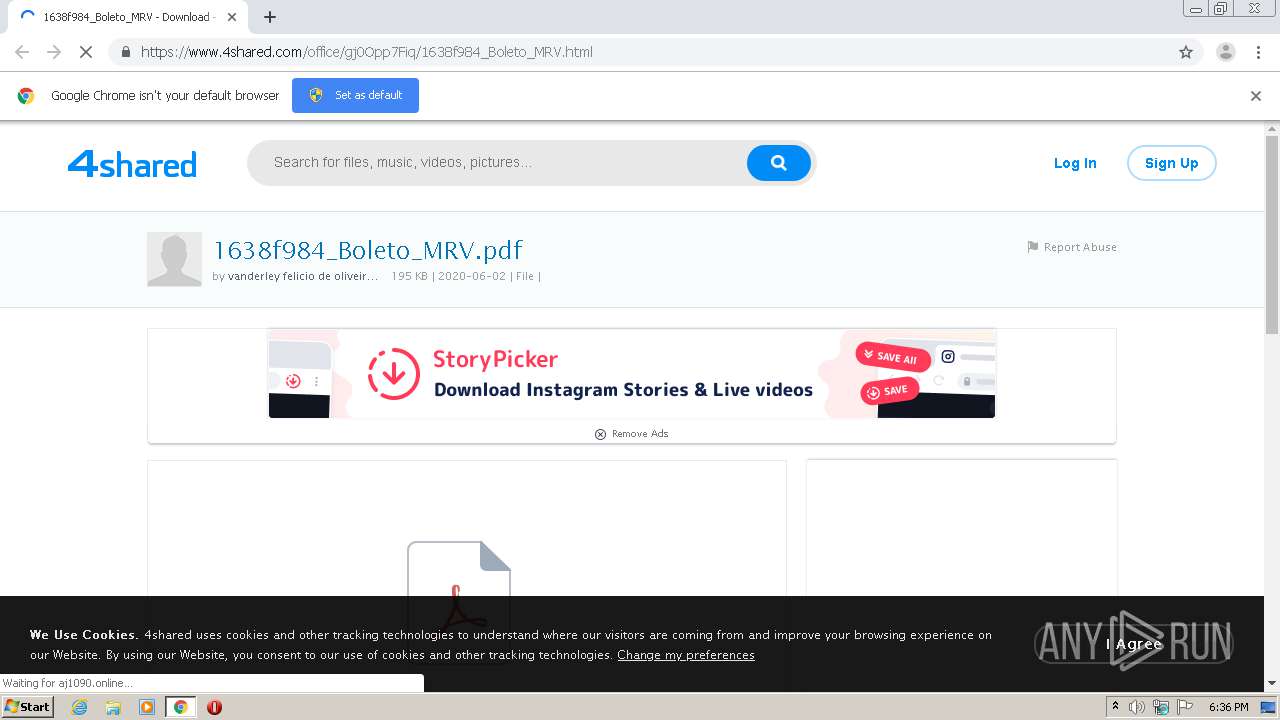
Task: Click the scrollbar up arrow
Action: point(1272,129)
